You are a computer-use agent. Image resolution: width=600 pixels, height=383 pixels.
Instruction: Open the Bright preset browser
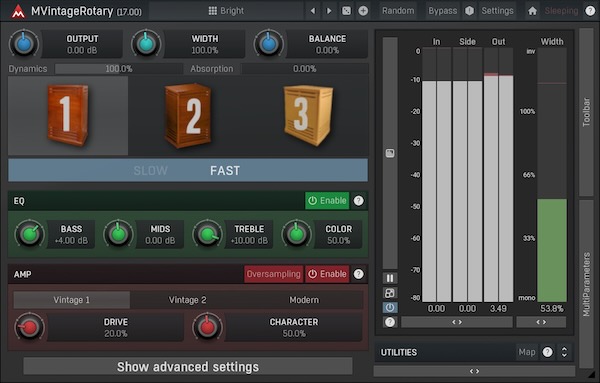(226, 11)
